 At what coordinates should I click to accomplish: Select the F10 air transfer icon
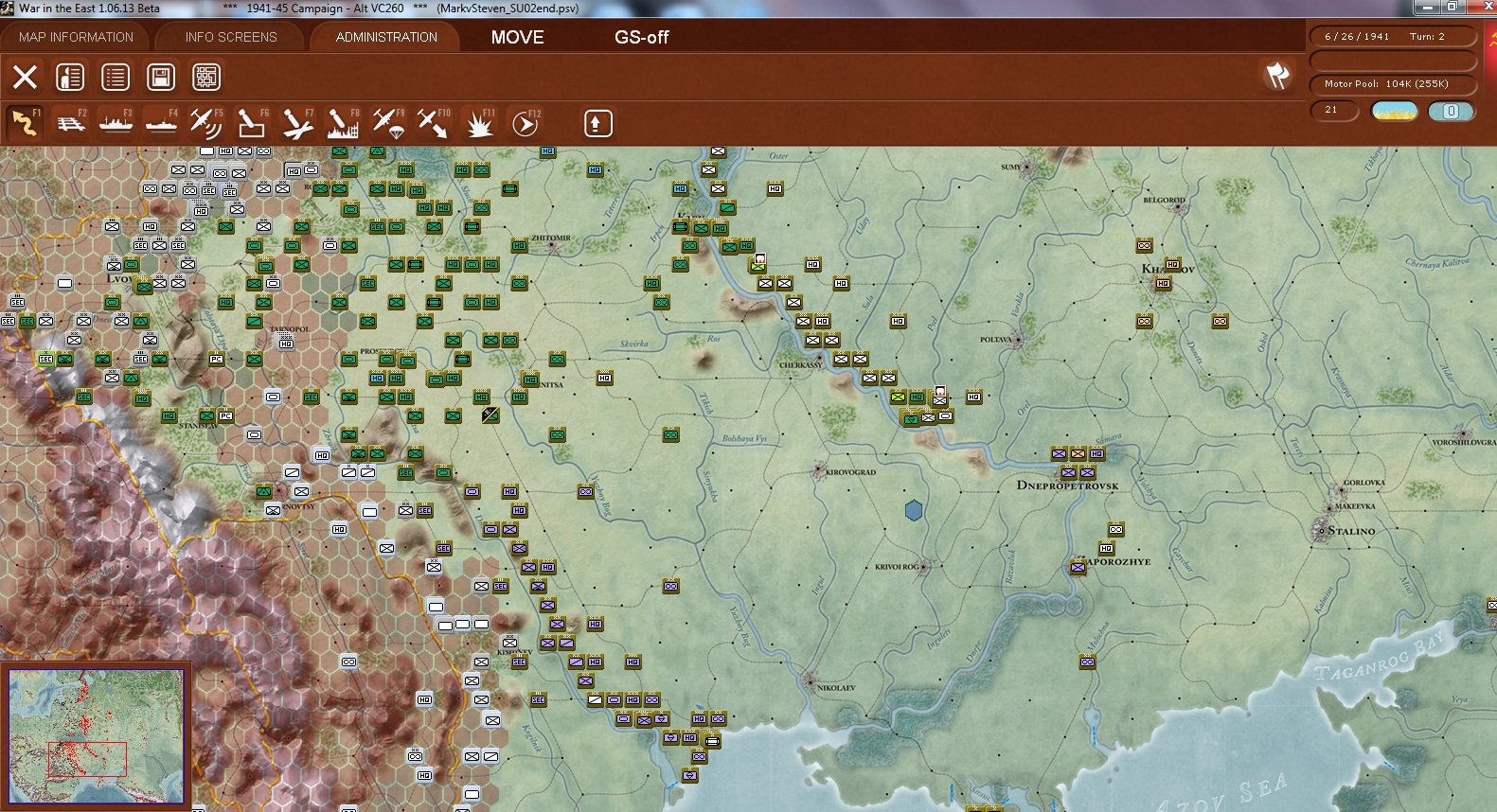click(x=434, y=123)
